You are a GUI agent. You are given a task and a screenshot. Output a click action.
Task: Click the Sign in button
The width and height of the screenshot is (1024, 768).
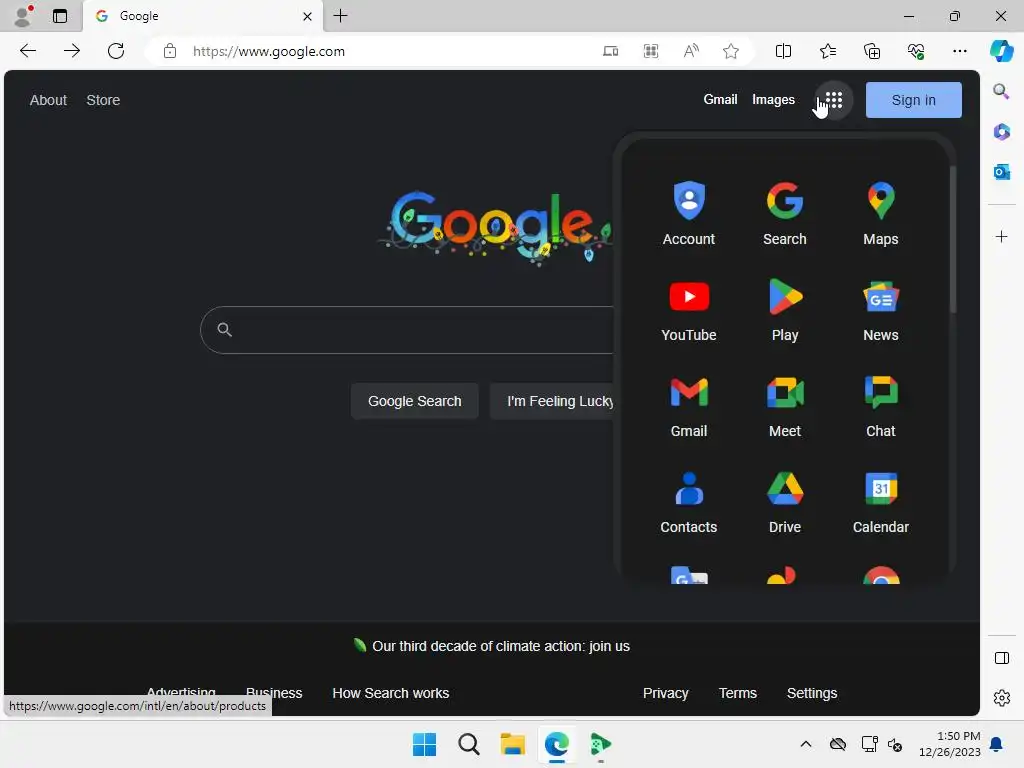[x=913, y=100]
